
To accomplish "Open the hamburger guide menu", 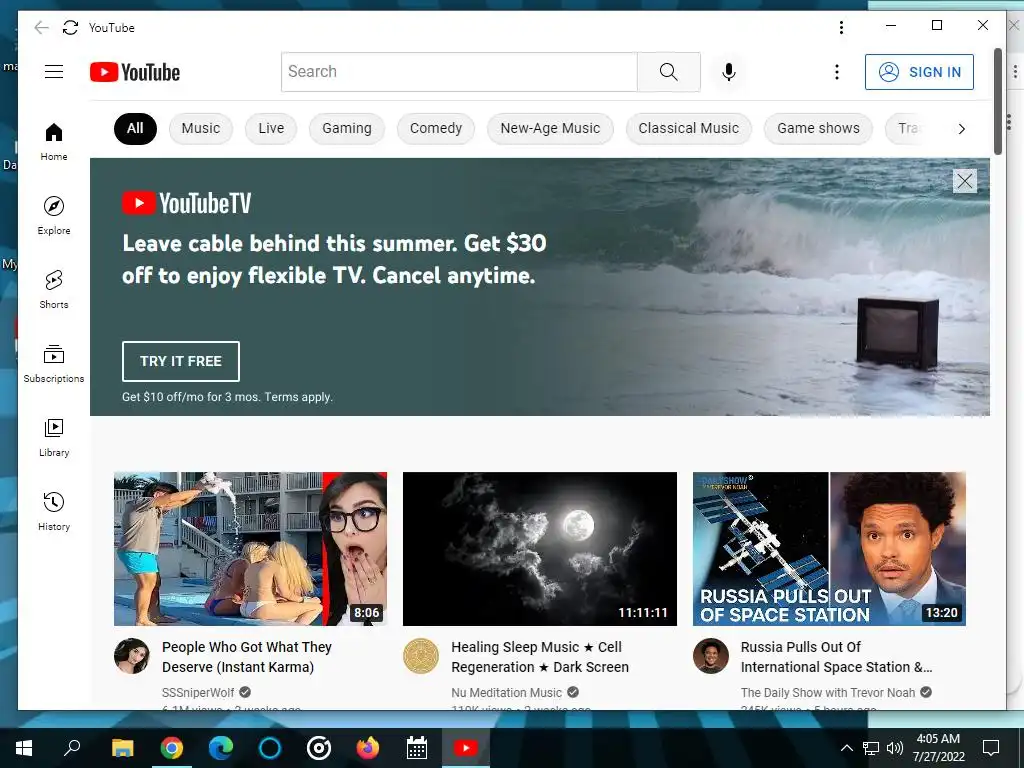I will [x=54, y=72].
